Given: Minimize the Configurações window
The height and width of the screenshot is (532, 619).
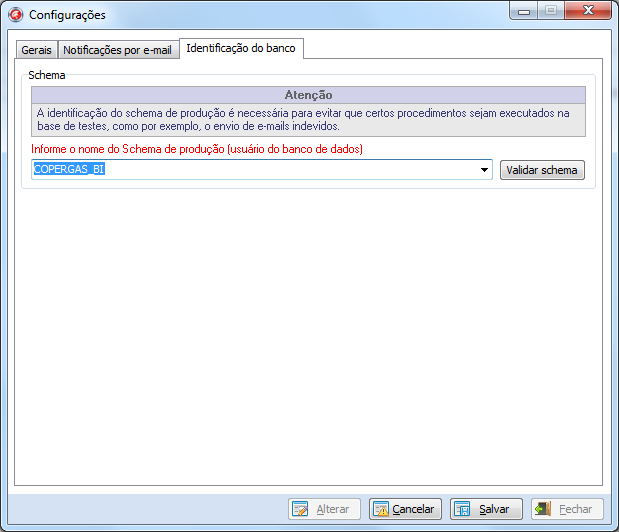Looking at the screenshot, I should coord(525,11).
